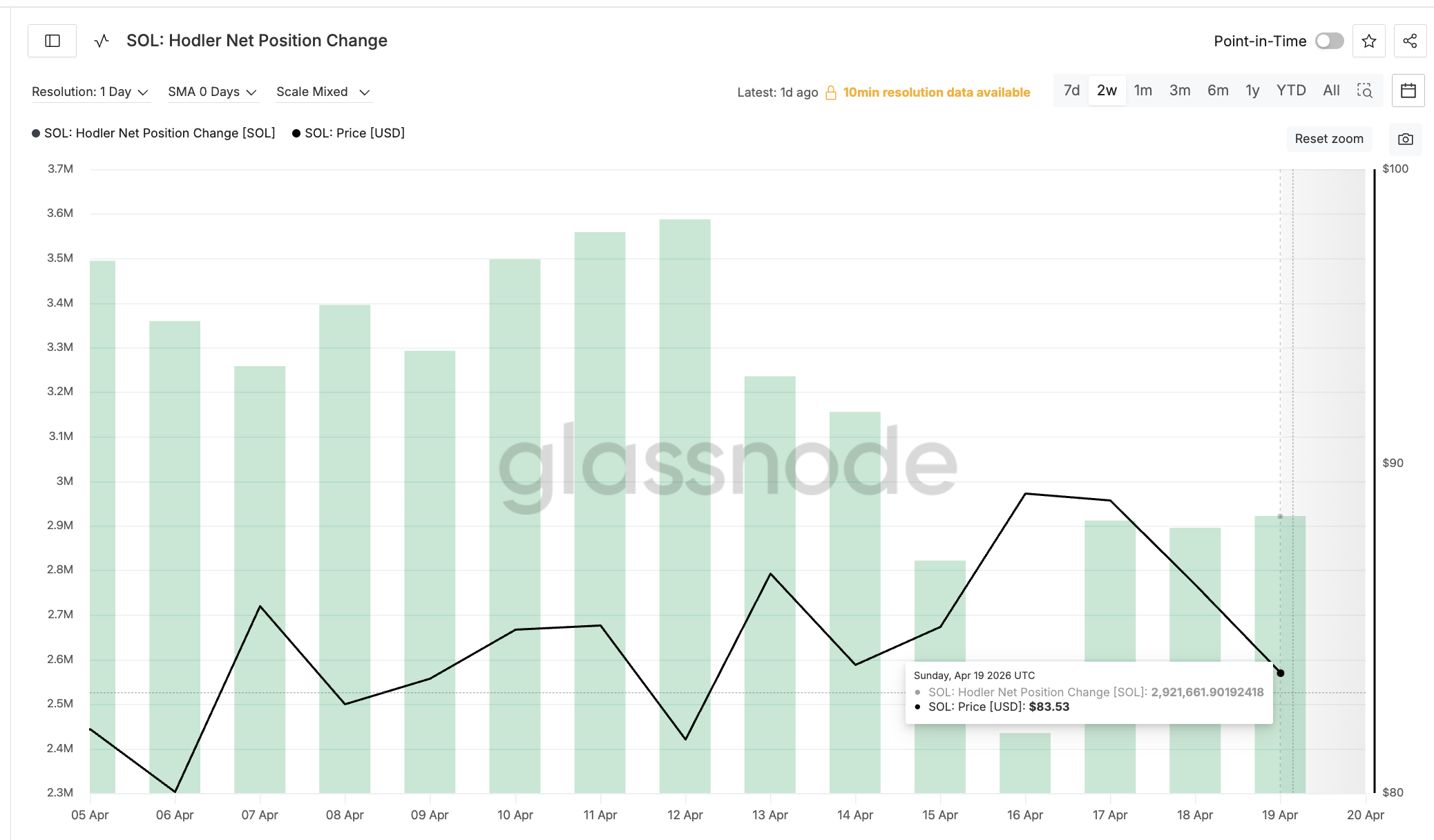Click the camera screenshot icon

click(x=1405, y=139)
